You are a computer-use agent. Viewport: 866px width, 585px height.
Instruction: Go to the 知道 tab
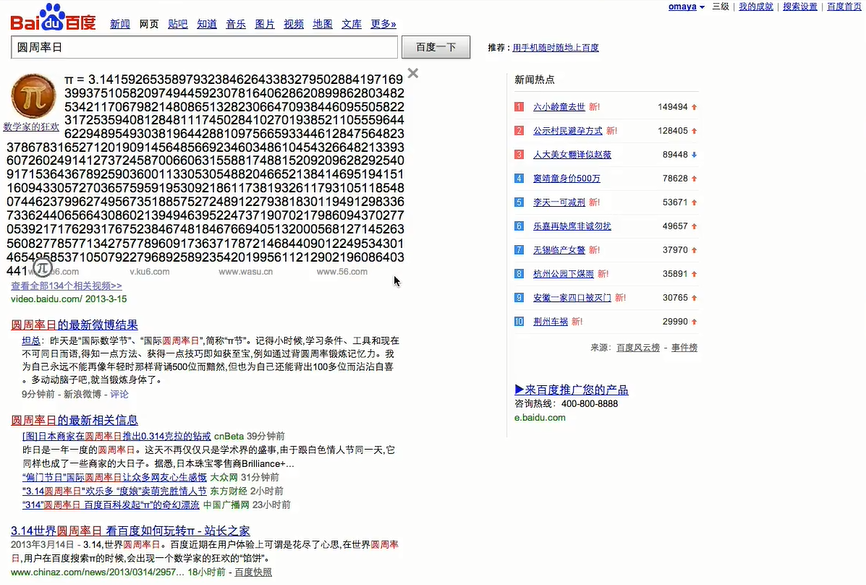pyautogui.click(x=207, y=24)
